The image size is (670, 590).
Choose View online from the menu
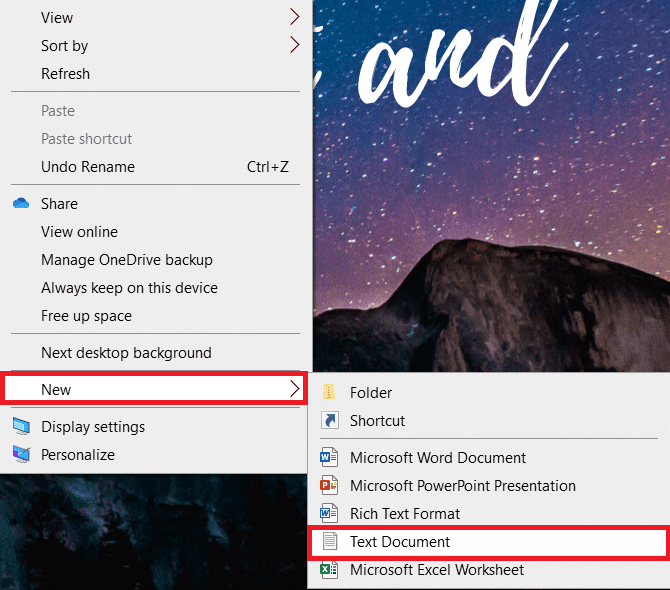[x=79, y=232]
